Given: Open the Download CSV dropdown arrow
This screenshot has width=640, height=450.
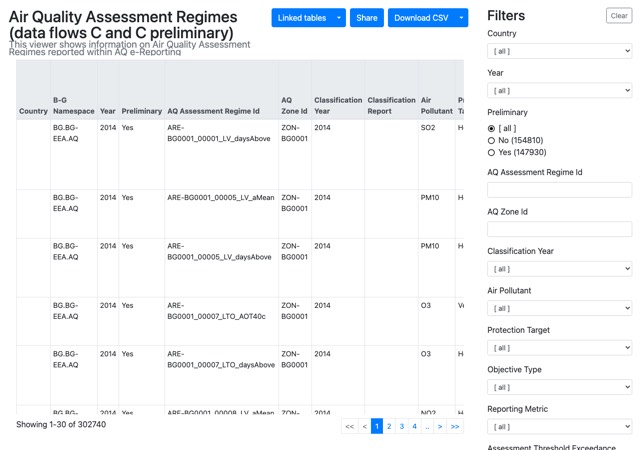Looking at the screenshot, I should 461,18.
